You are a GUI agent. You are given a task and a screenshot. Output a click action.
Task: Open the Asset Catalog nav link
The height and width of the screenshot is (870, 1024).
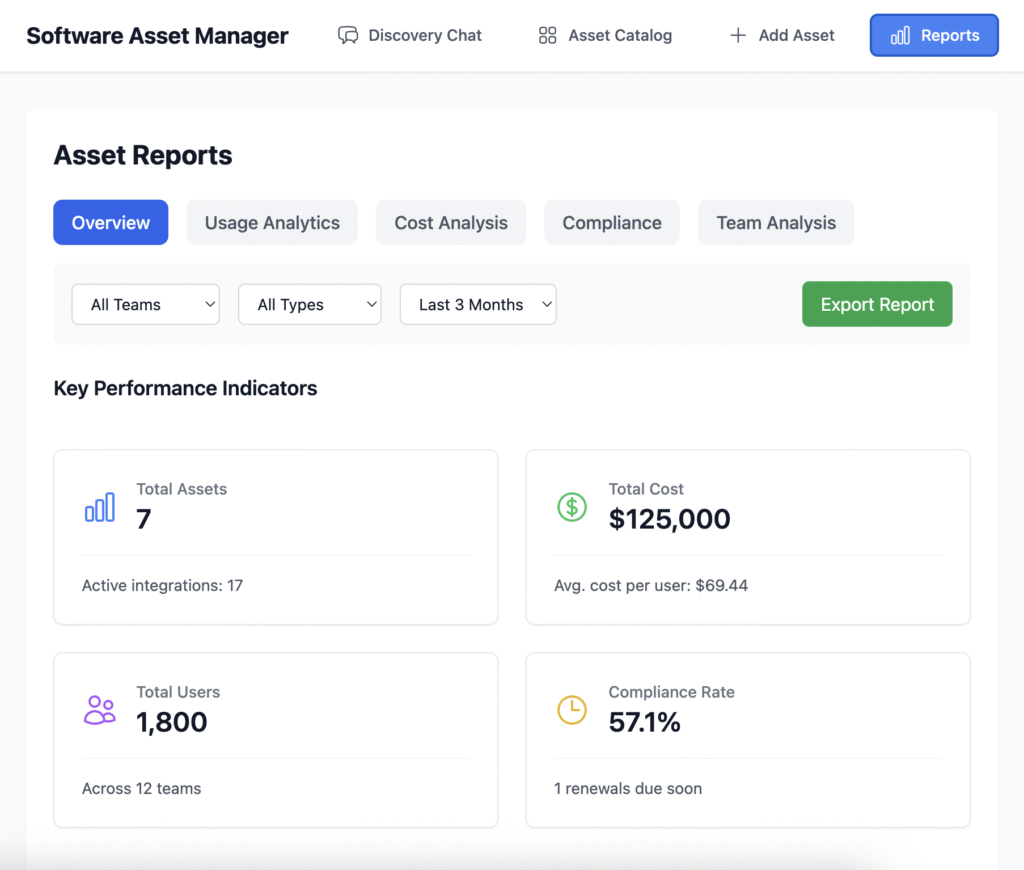tap(605, 35)
